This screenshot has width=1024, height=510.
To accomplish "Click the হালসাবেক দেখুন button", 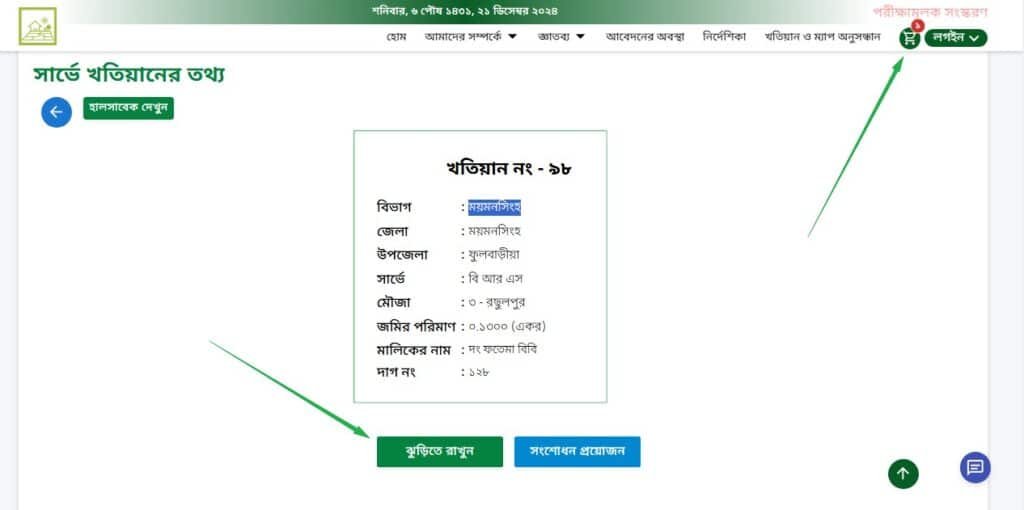I will point(128,108).
